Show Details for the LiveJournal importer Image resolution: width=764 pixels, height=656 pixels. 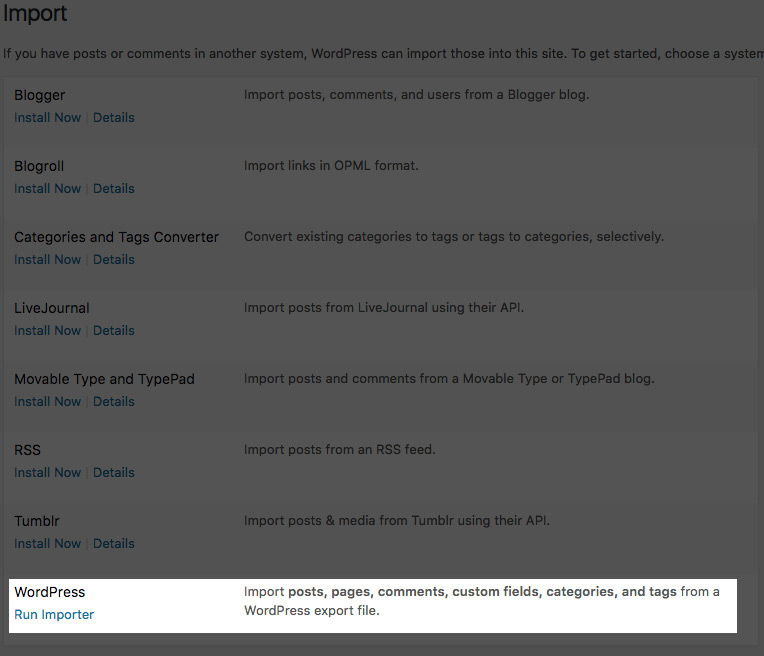[114, 330]
